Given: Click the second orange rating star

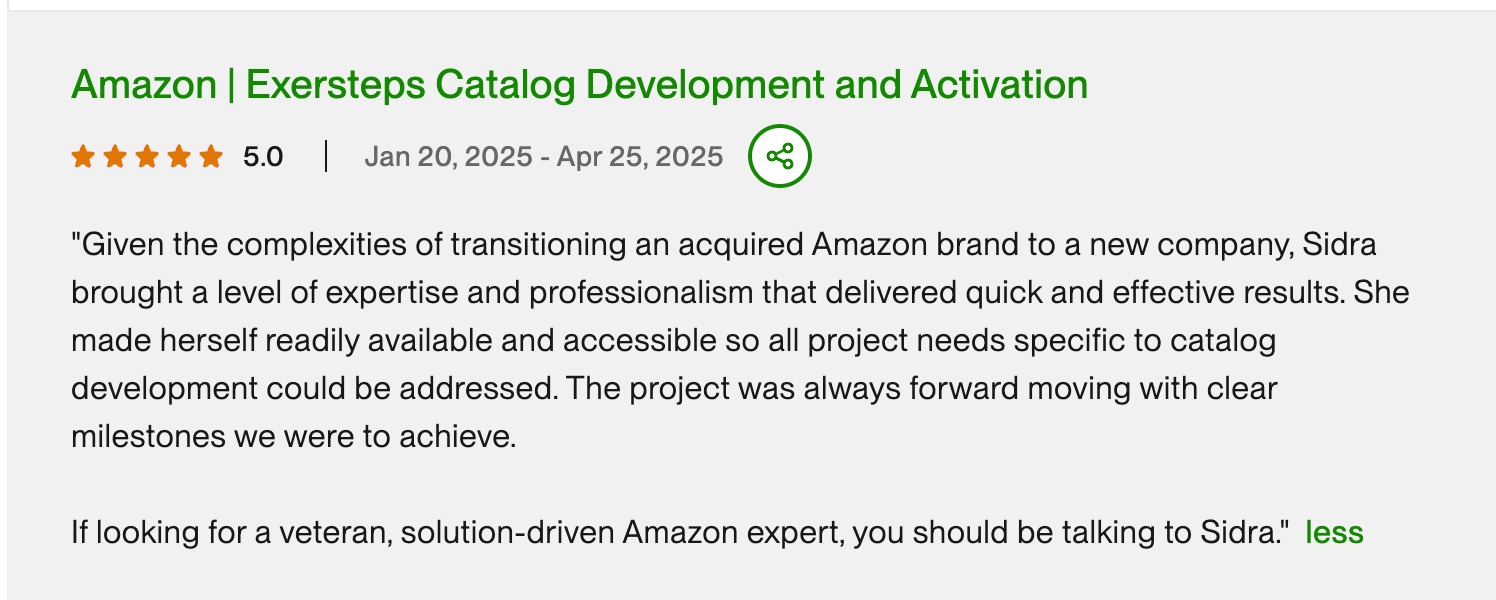Looking at the screenshot, I should coord(115,156).
